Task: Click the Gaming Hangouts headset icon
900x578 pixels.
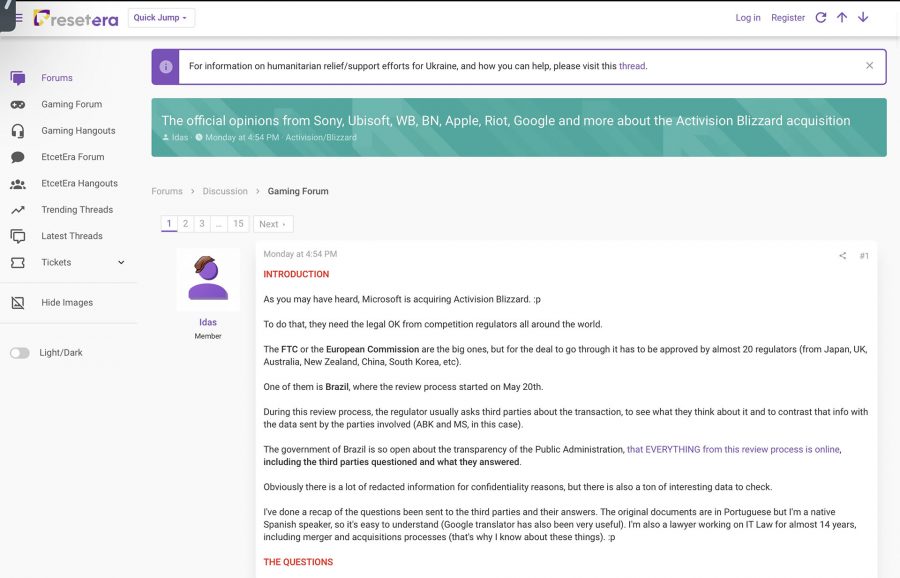Action: tap(18, 131)
